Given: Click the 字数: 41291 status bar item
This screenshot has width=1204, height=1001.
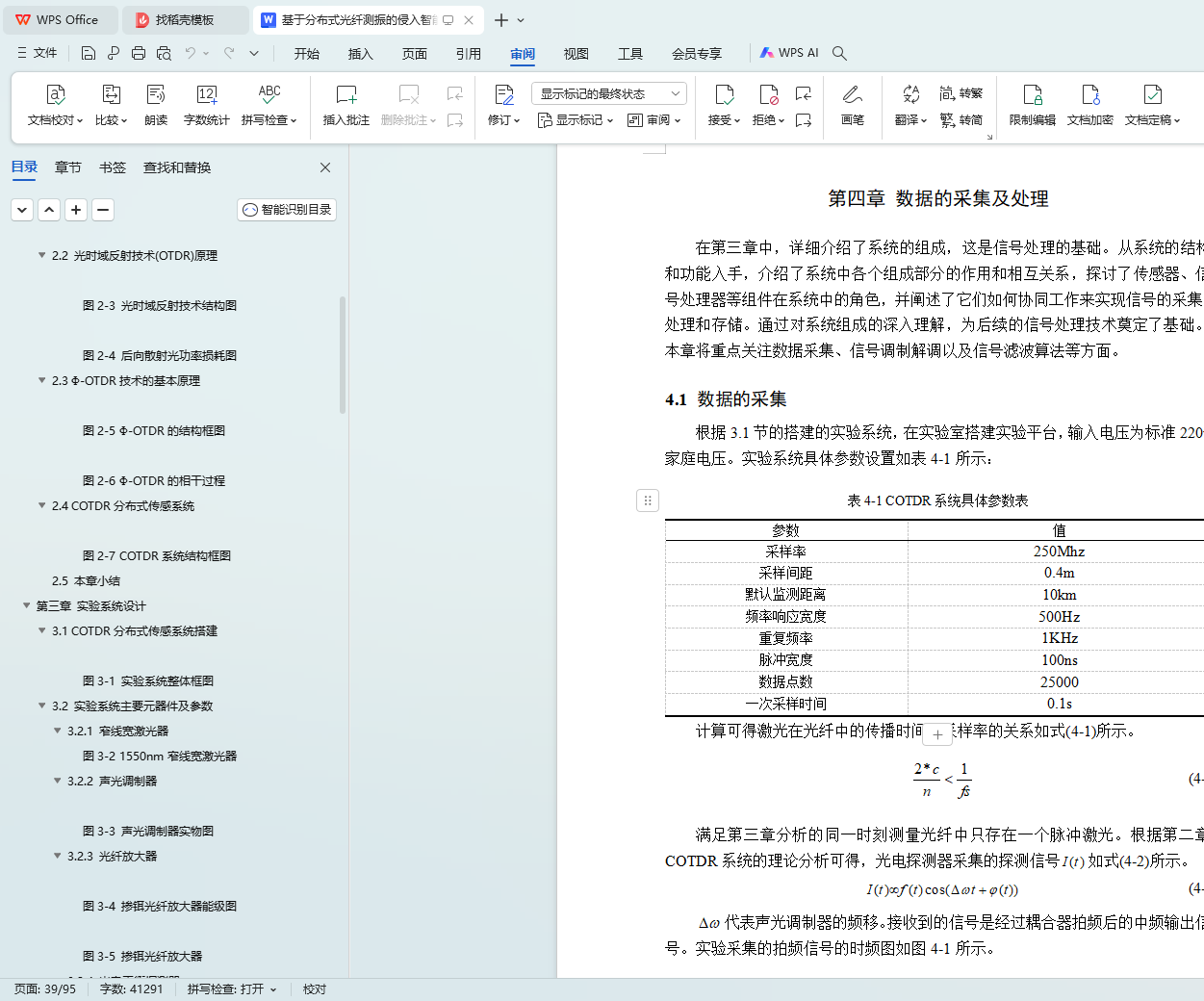Looking at the screenshot, I should [x=132, y=989].
